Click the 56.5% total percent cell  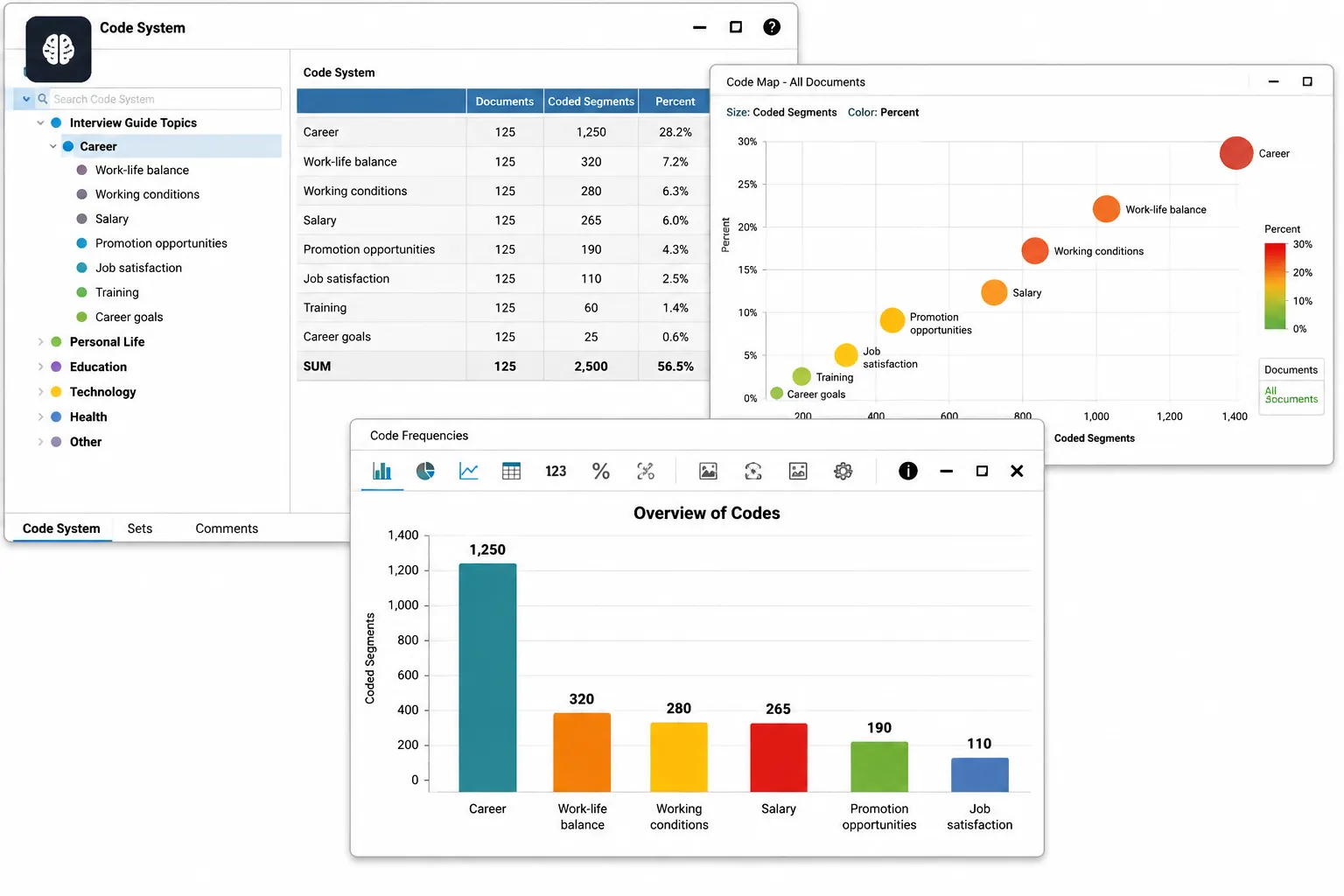click(675, 367)
